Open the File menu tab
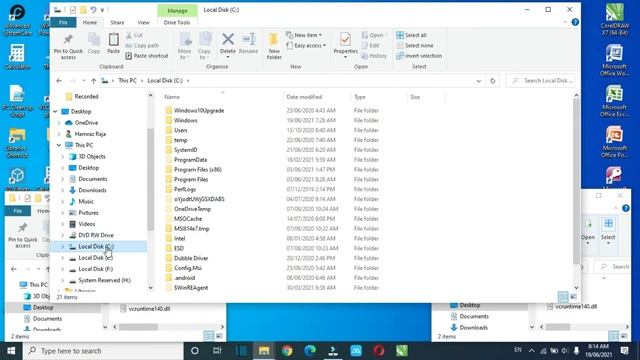The height and width of the screenshot is (360, 640). click(63, 22)
